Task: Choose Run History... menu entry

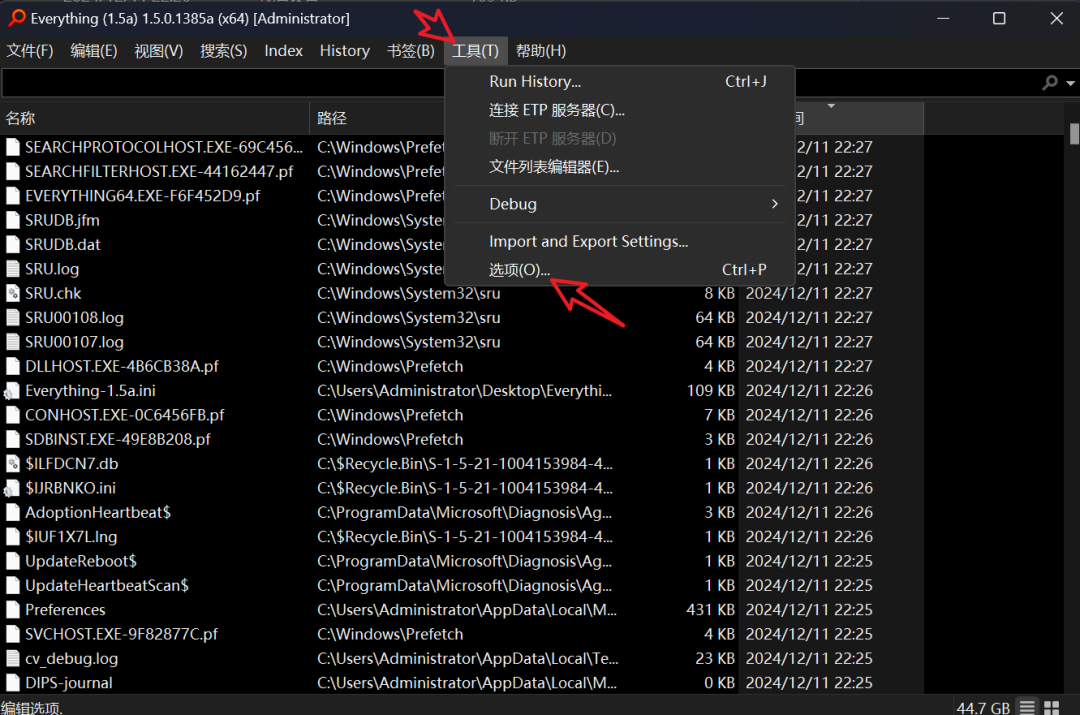Action: click(x=620, y=81)
